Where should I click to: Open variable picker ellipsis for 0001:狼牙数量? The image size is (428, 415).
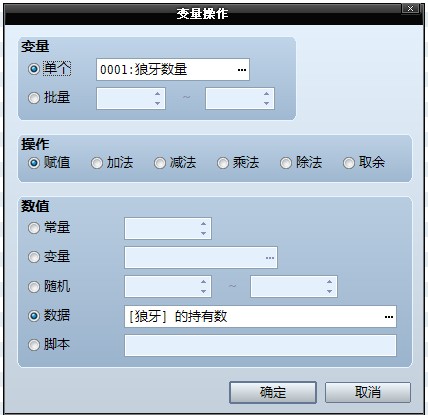coord(242,70)
